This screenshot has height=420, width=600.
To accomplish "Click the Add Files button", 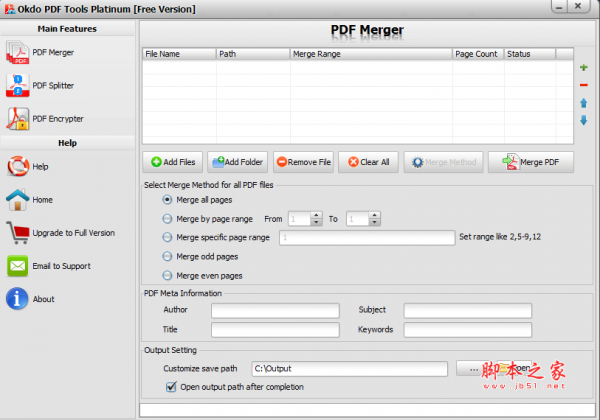I will (x=173, y=162).
